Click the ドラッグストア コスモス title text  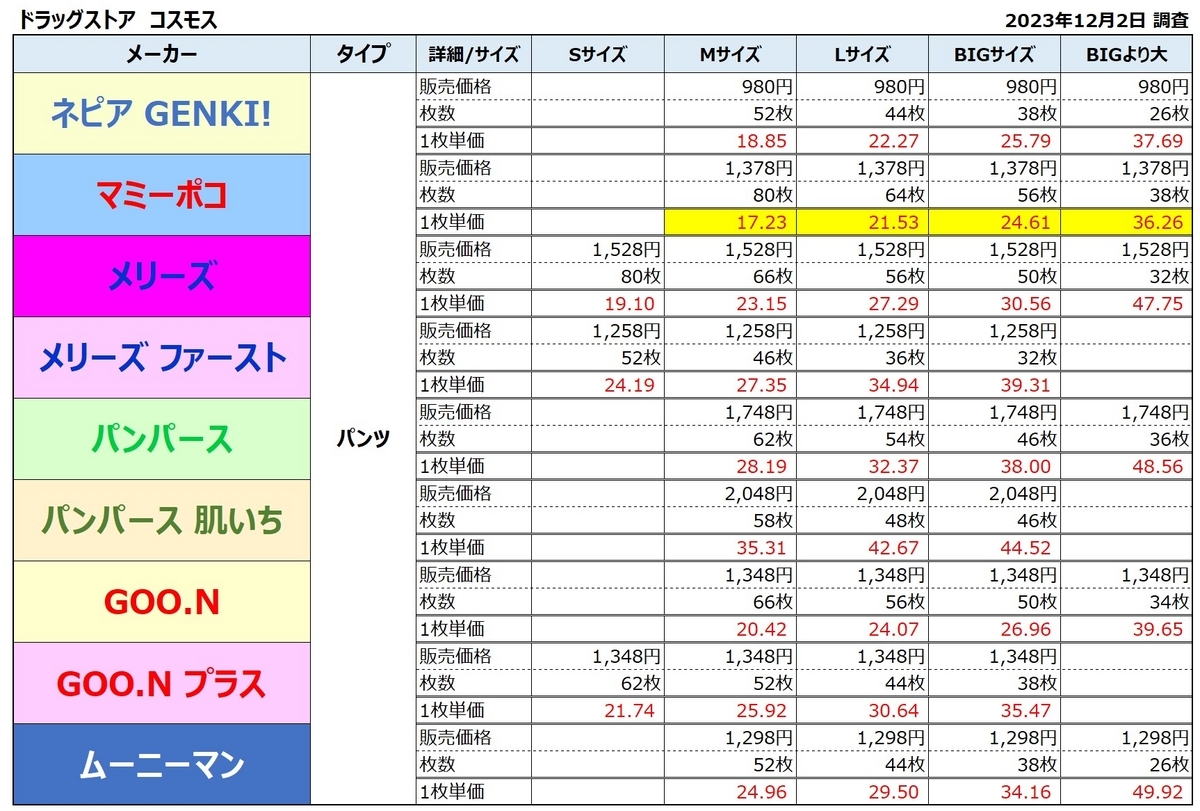click(x=118, y=19)
